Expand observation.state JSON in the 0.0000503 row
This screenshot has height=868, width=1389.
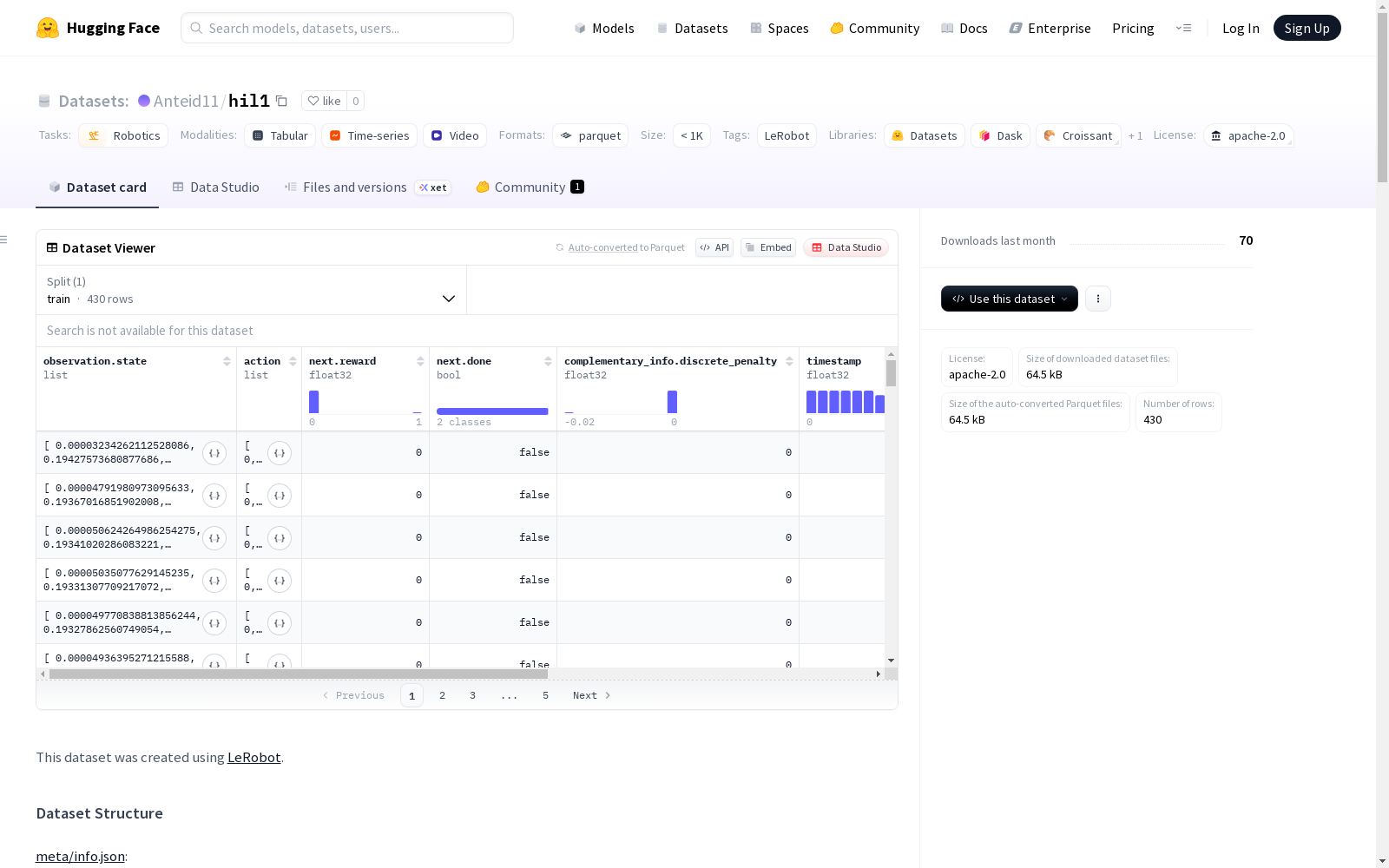click(214, 581)
